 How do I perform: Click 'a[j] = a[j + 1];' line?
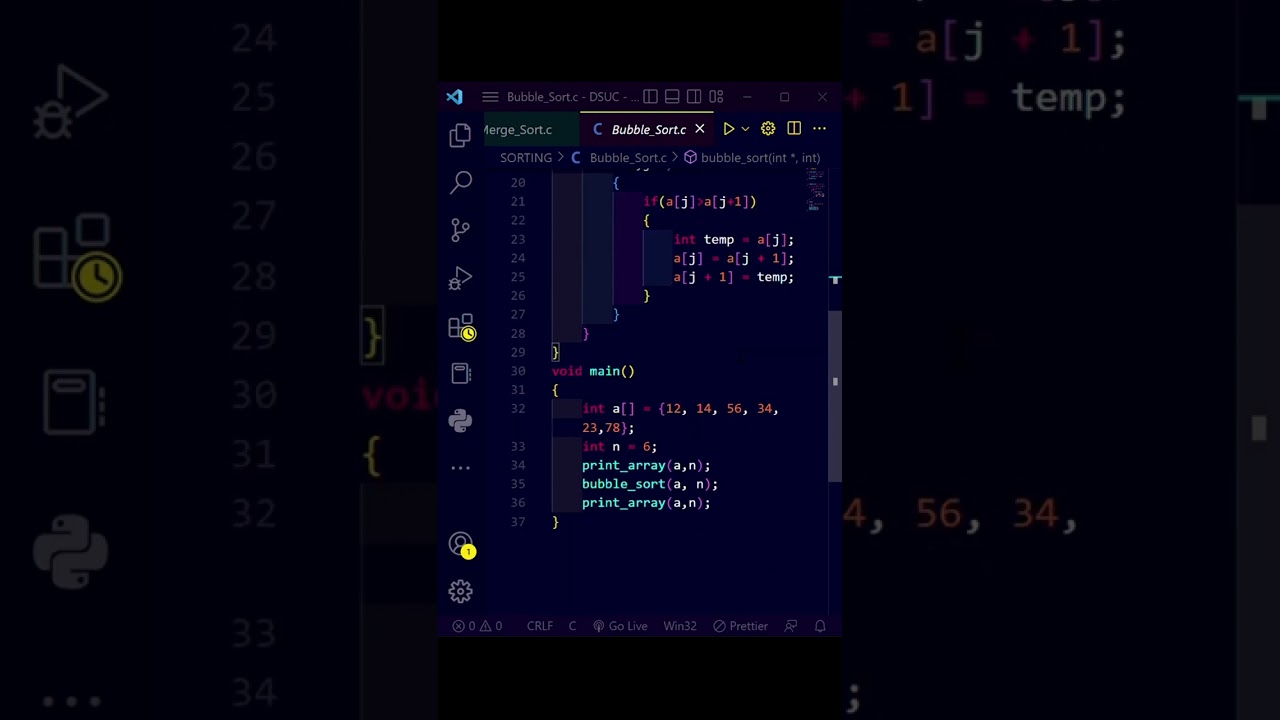click(x=734, y=259)
